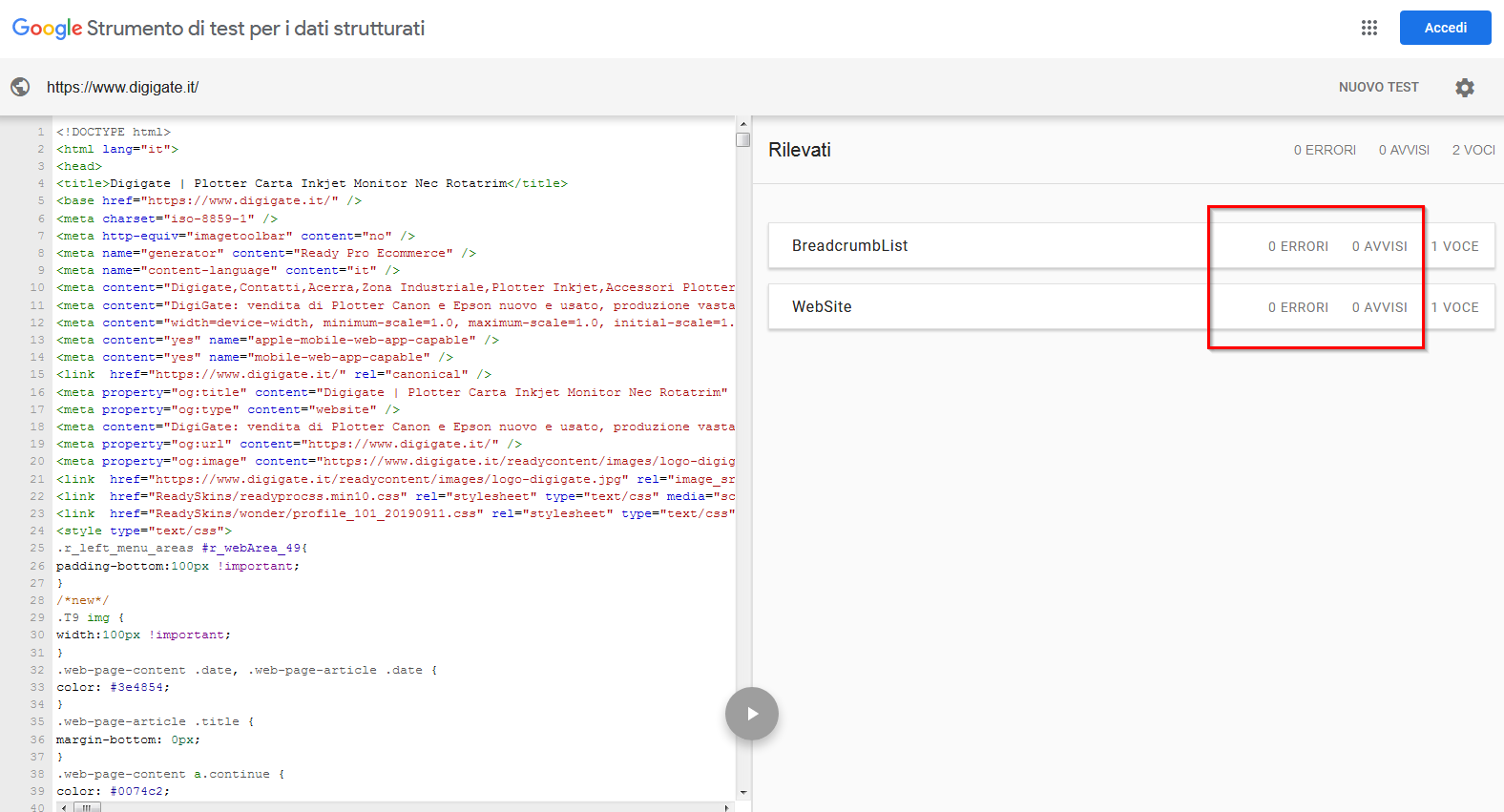Click the meta charset iso-8859-1 line
The image size is (1504, 812).
167,219
